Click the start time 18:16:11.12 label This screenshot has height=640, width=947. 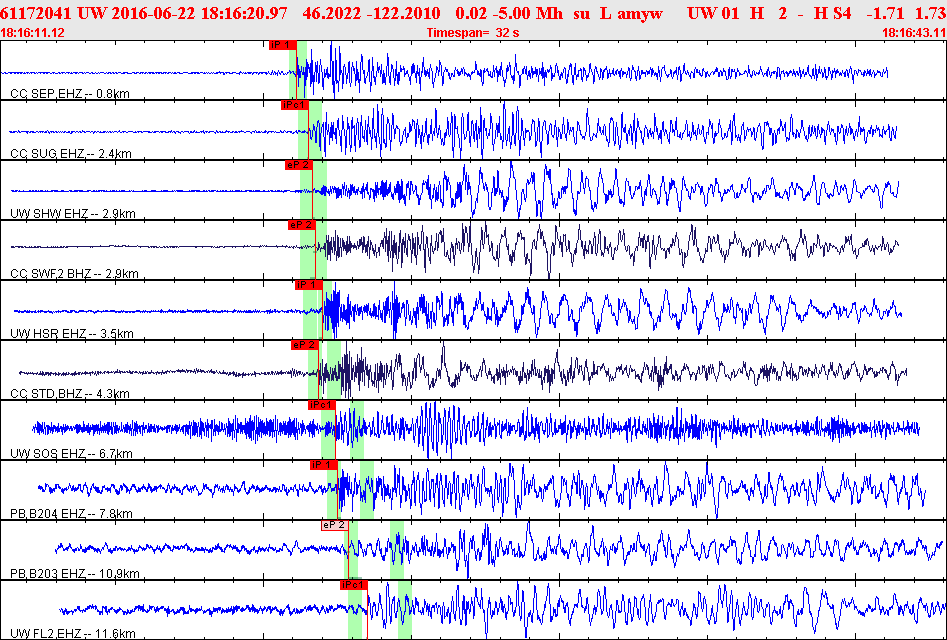click(34, 33)
